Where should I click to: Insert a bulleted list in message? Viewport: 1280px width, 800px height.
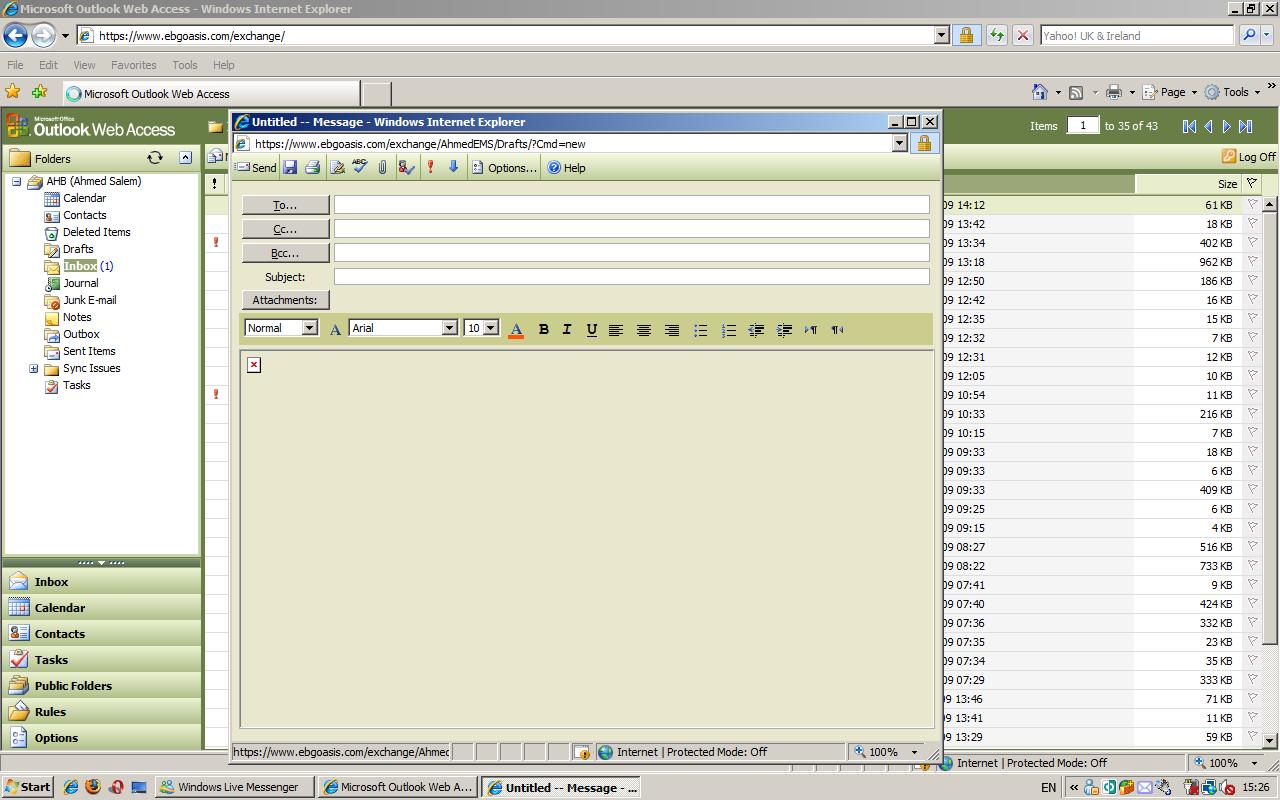point(700,329)
